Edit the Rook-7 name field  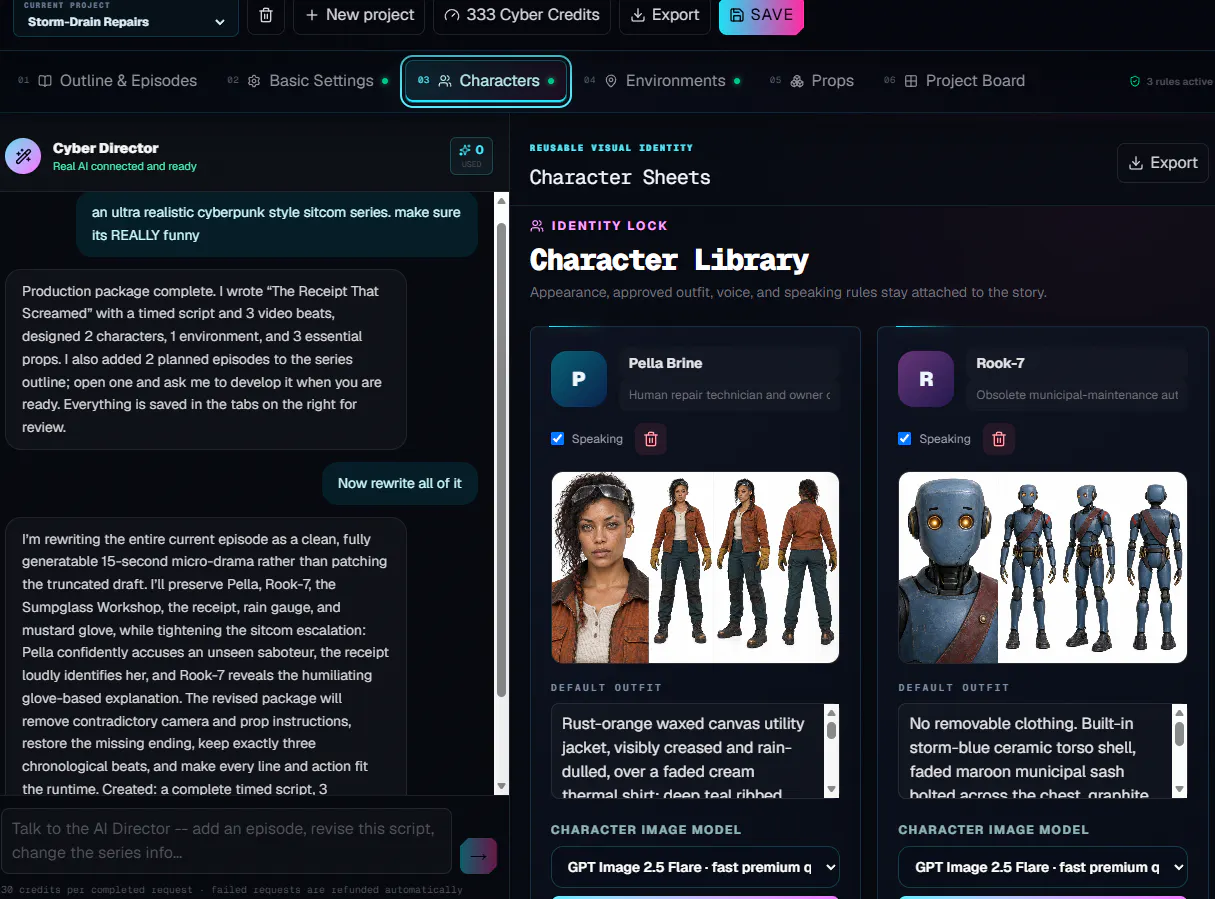[x=1077, y=363]
